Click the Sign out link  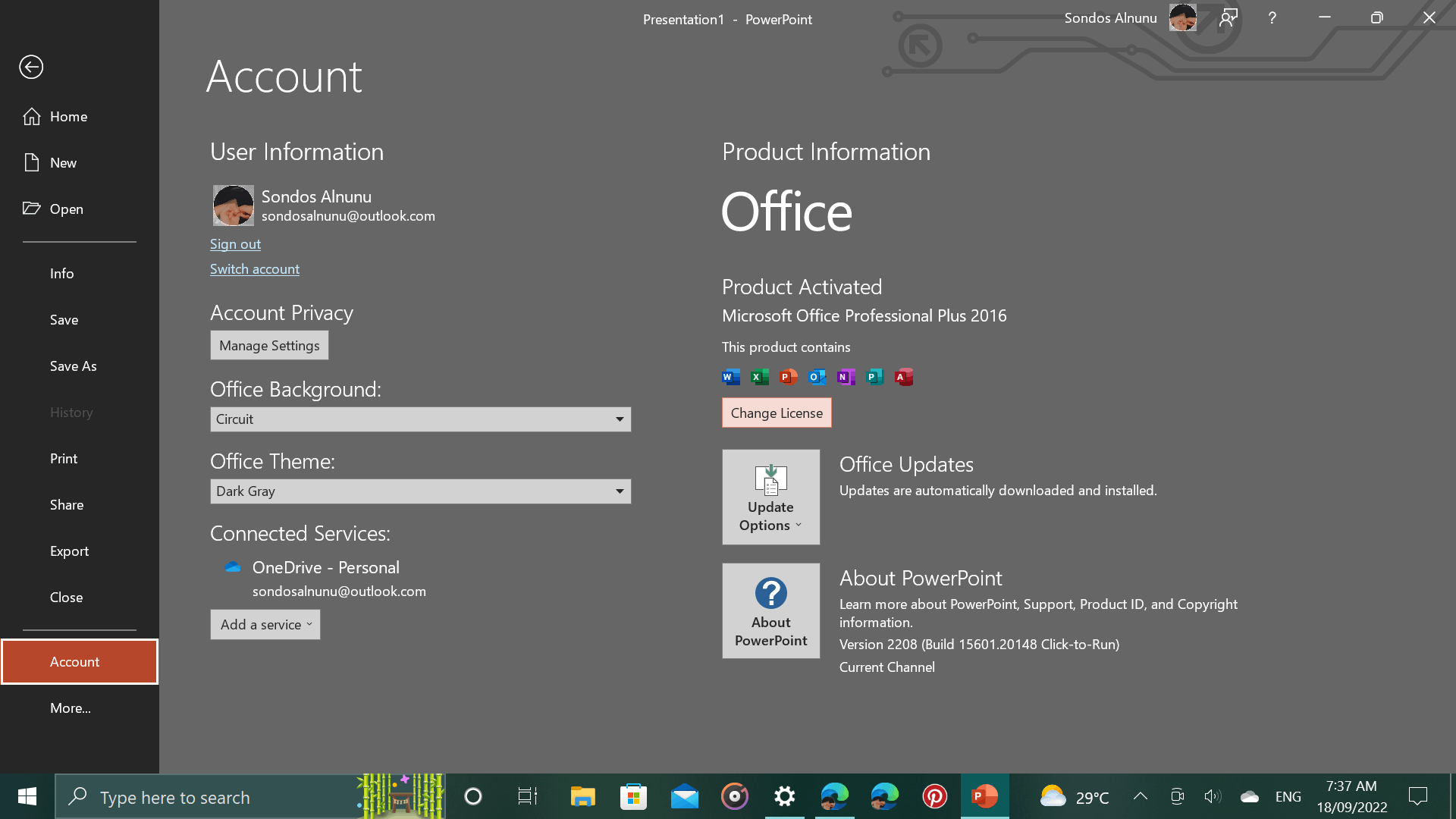click(x=235, y=244)
